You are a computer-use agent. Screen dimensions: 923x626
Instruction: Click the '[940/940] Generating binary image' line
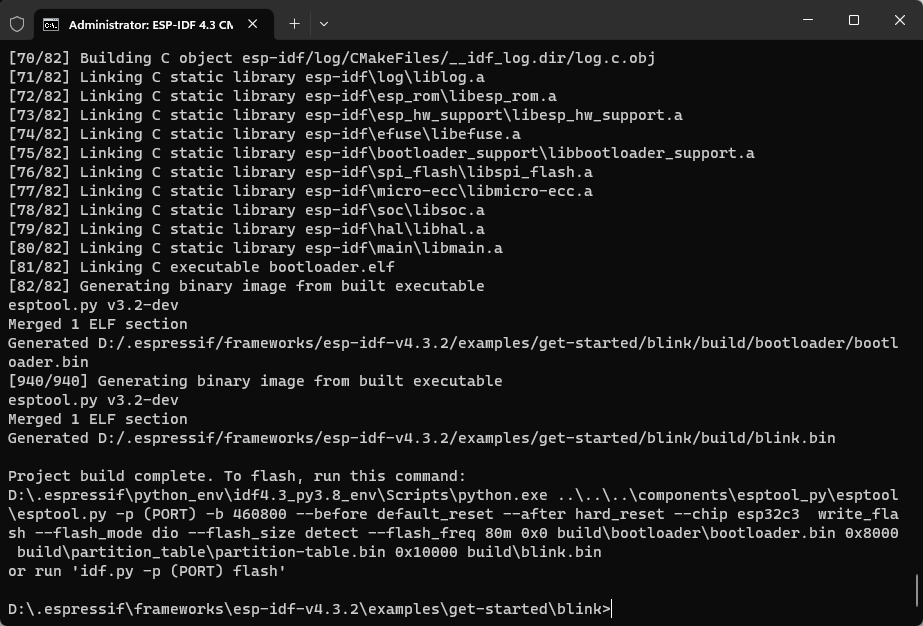[255, 381]
